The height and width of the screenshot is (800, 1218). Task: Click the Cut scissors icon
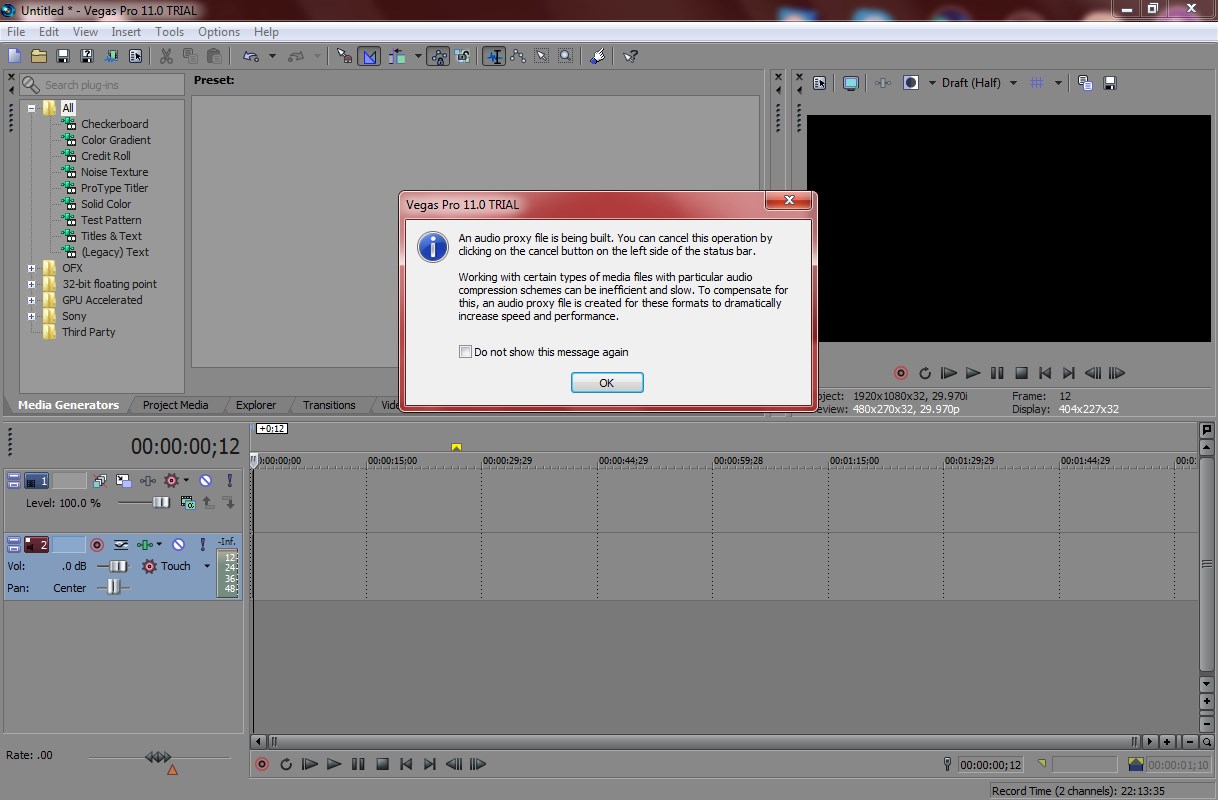point(166,56)
